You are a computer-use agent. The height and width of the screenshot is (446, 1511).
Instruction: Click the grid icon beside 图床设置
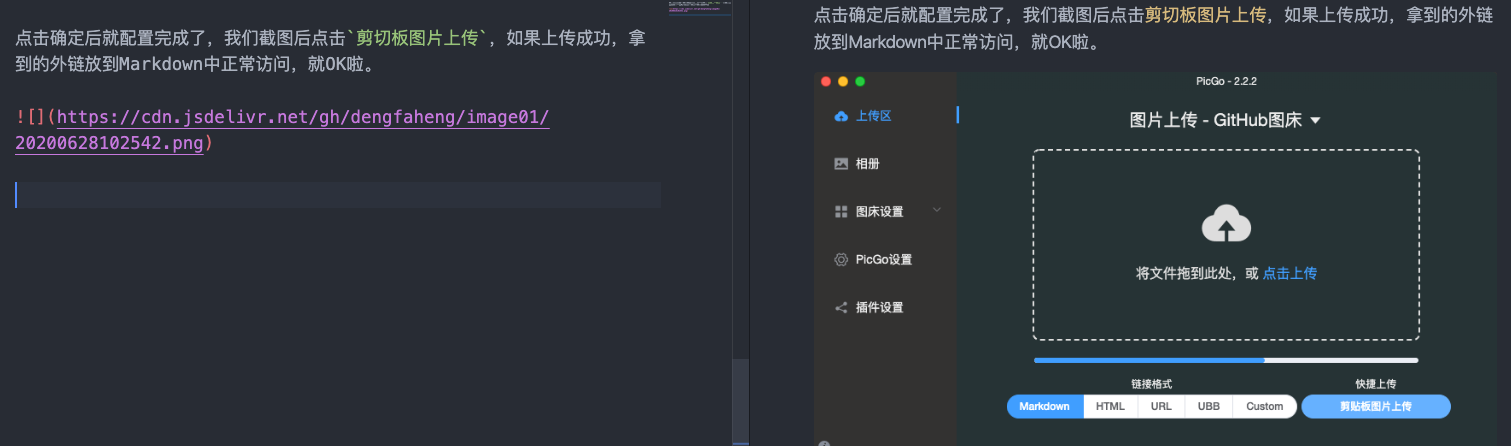(x=841, y=212)
